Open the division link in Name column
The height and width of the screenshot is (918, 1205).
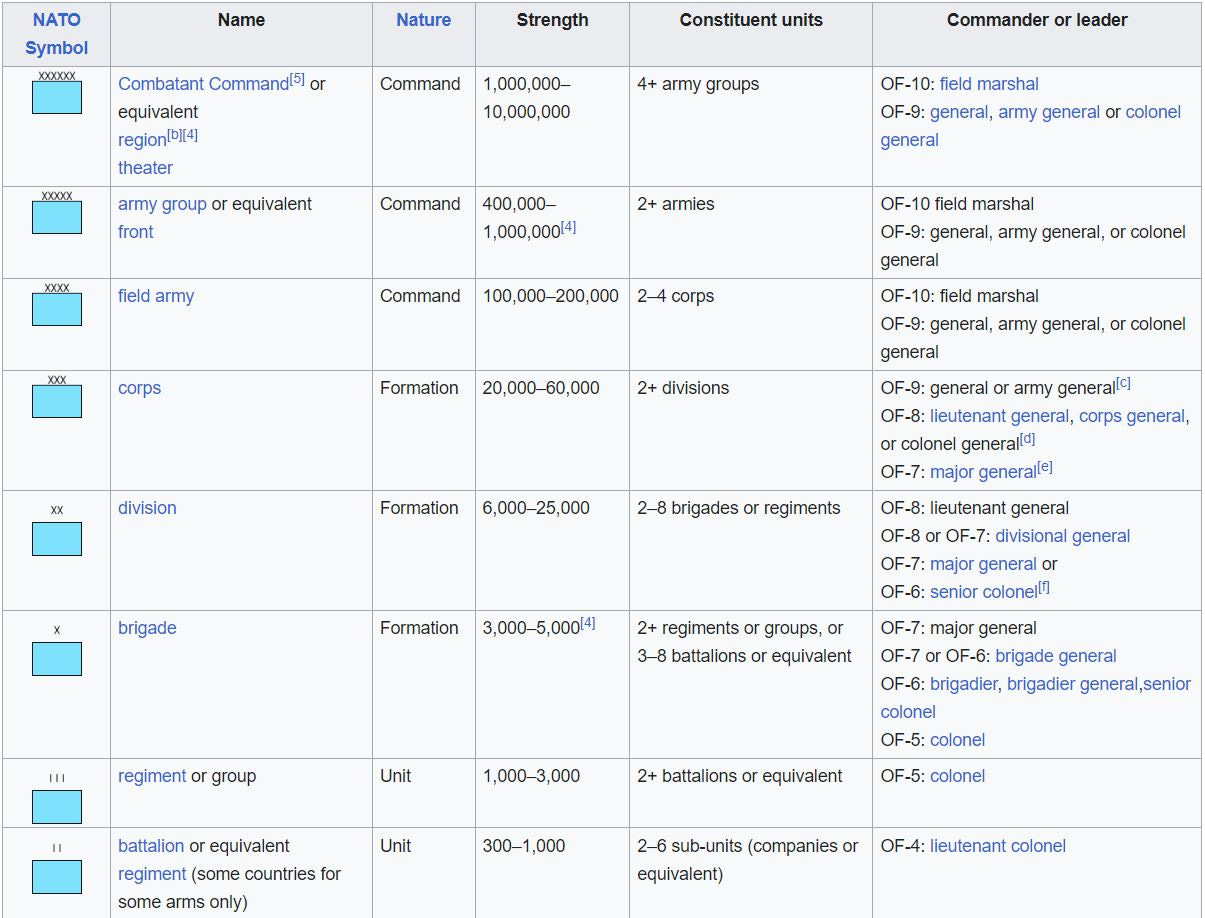click(x=147, y=508)
